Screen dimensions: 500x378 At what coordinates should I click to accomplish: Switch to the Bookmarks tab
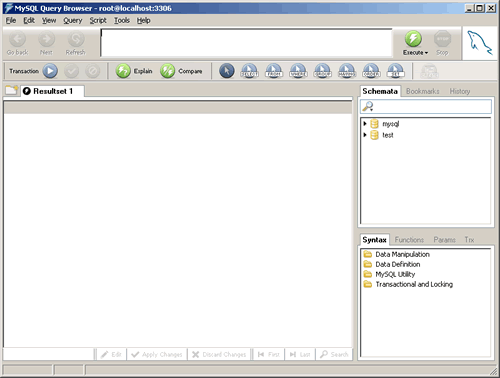pos(423,91)
